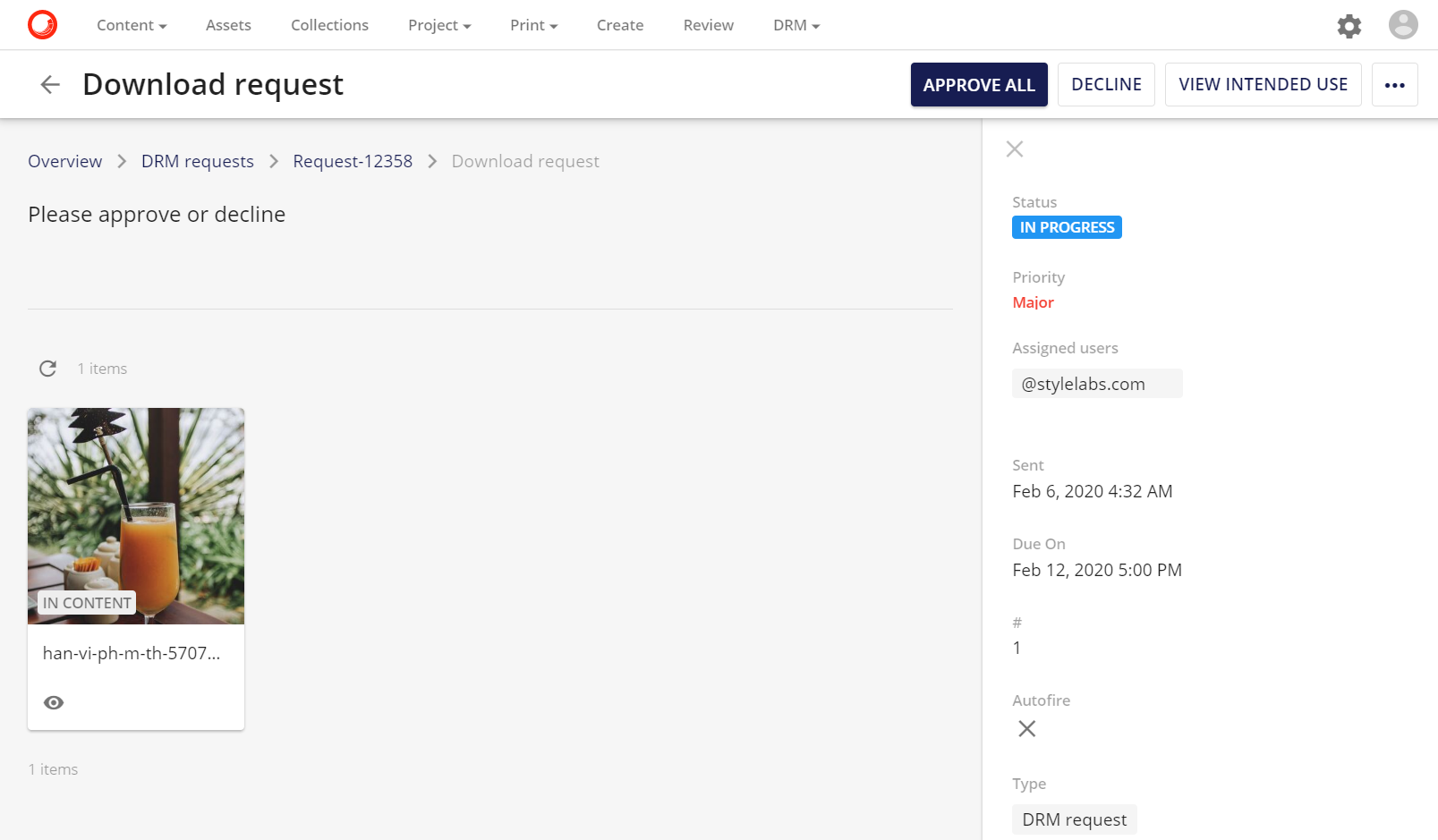Screen dimensions: 1438x840
Task: Toggle the IN CONTENT status badge
Action: [86, 602]
